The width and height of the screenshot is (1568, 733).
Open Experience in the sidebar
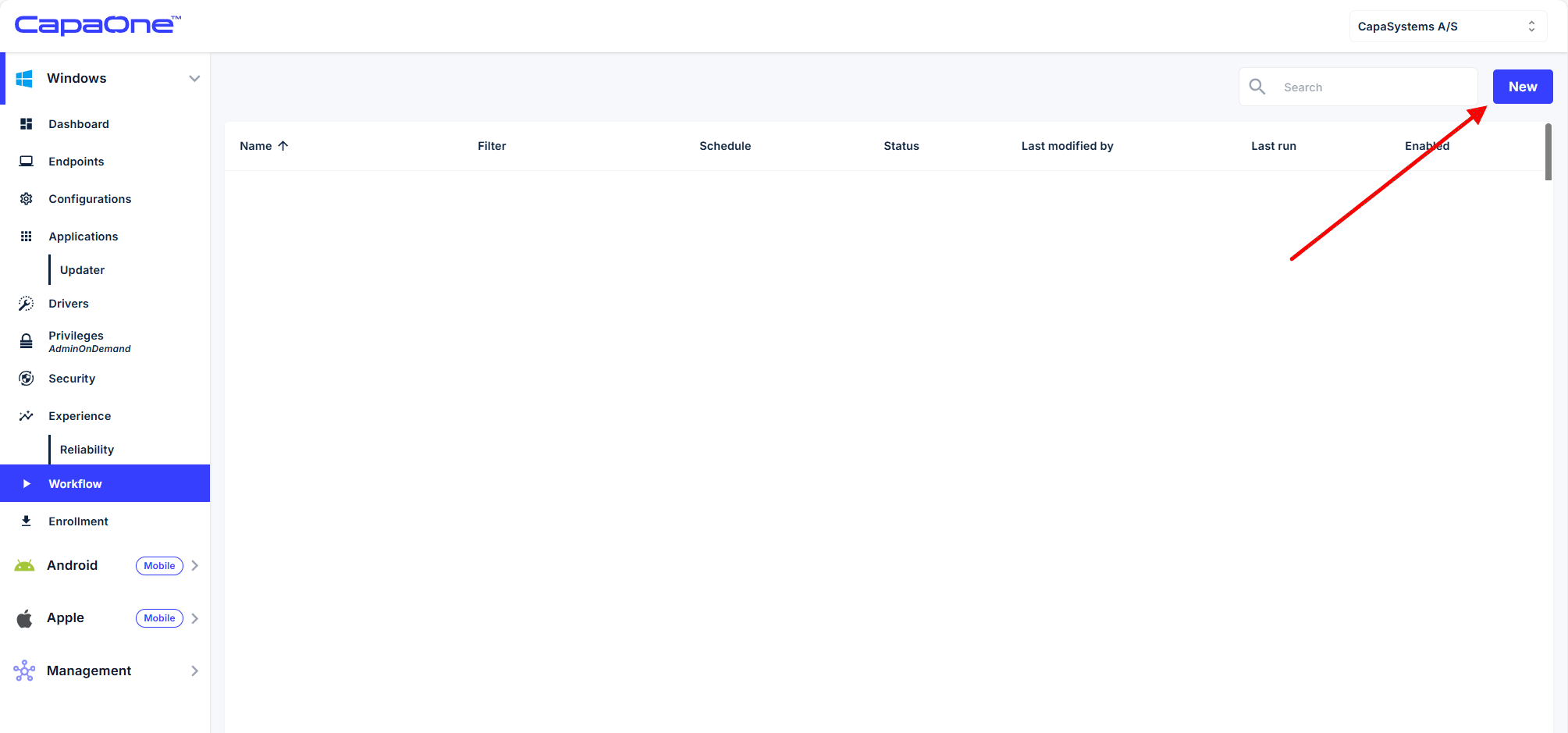[x=80, y=416]
